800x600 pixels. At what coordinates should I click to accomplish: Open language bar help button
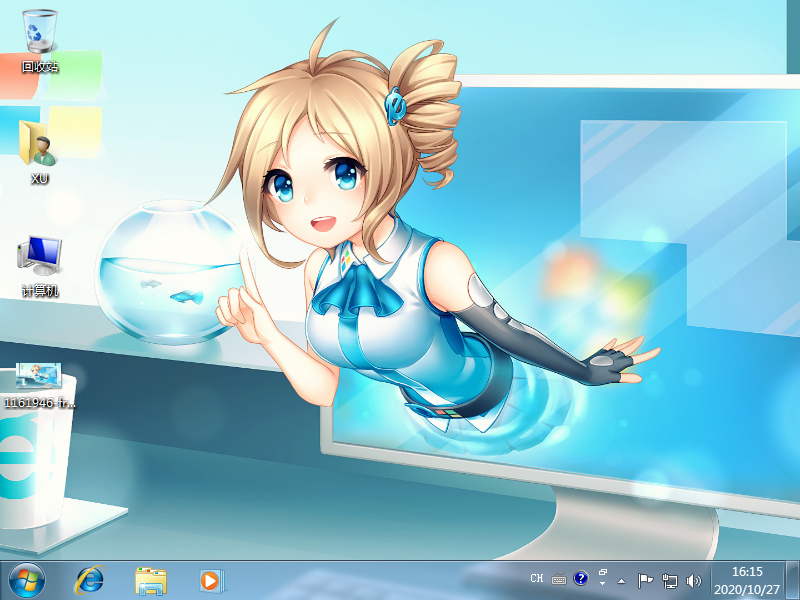click(580, 578)
